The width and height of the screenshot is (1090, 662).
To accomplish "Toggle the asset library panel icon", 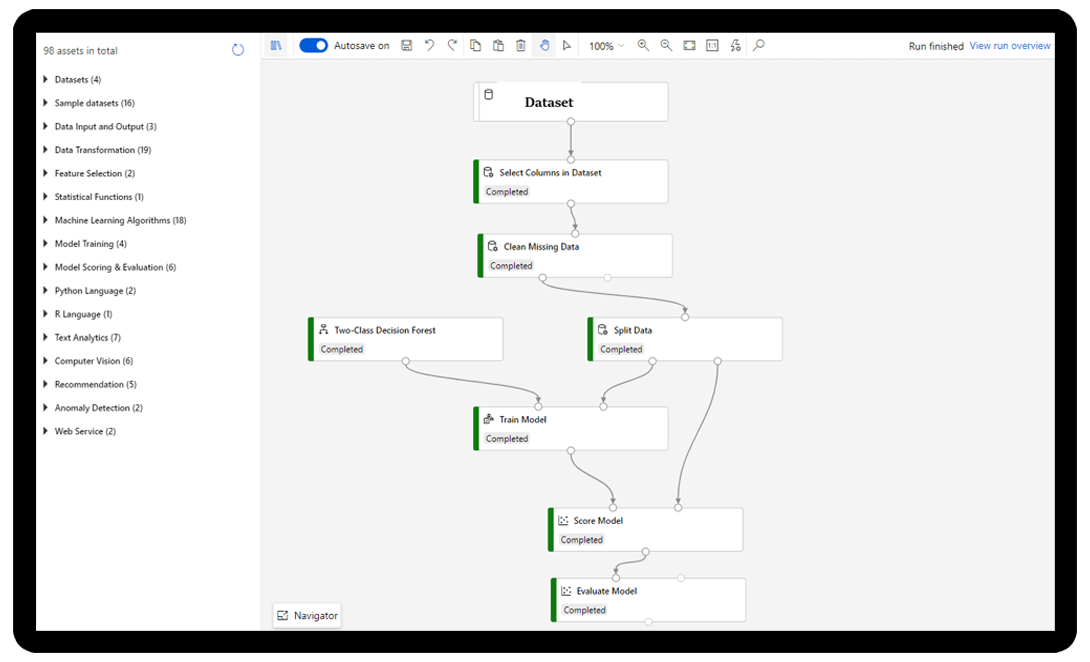I will click(277, 46).
